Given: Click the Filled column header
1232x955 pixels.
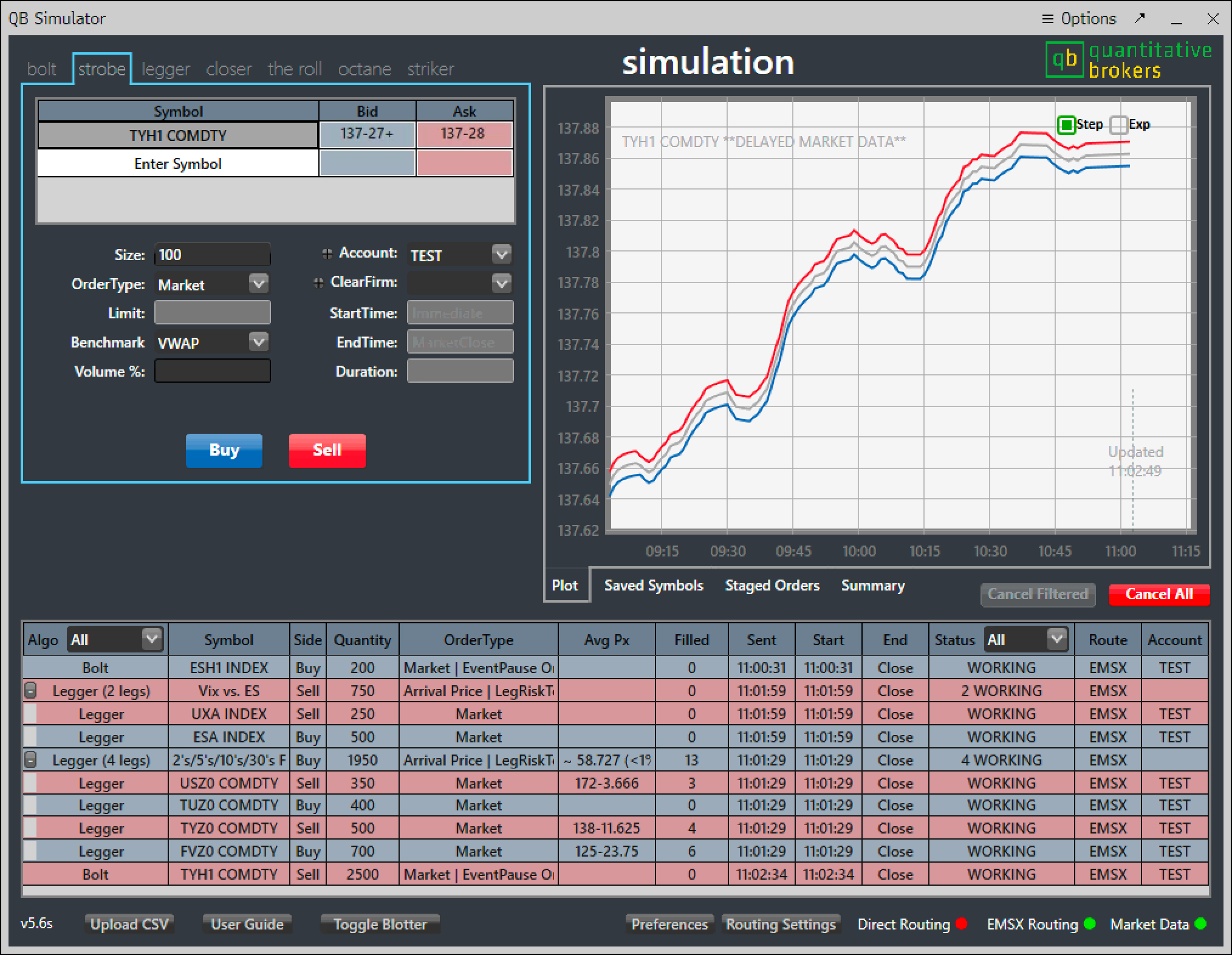Looking at the screenshot, I should coord(691,640).
